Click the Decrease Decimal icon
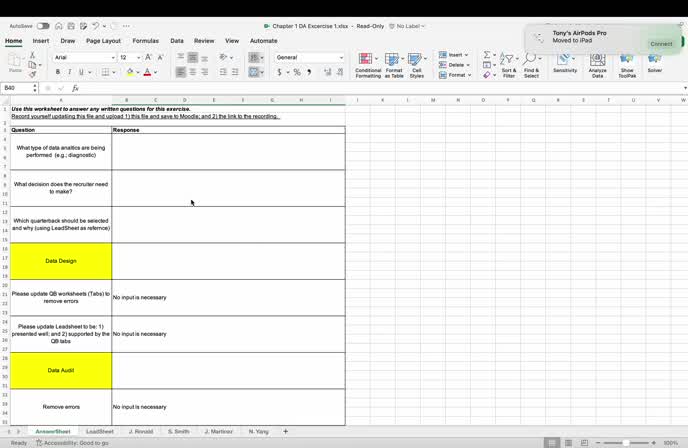 [x=340, y=72]
